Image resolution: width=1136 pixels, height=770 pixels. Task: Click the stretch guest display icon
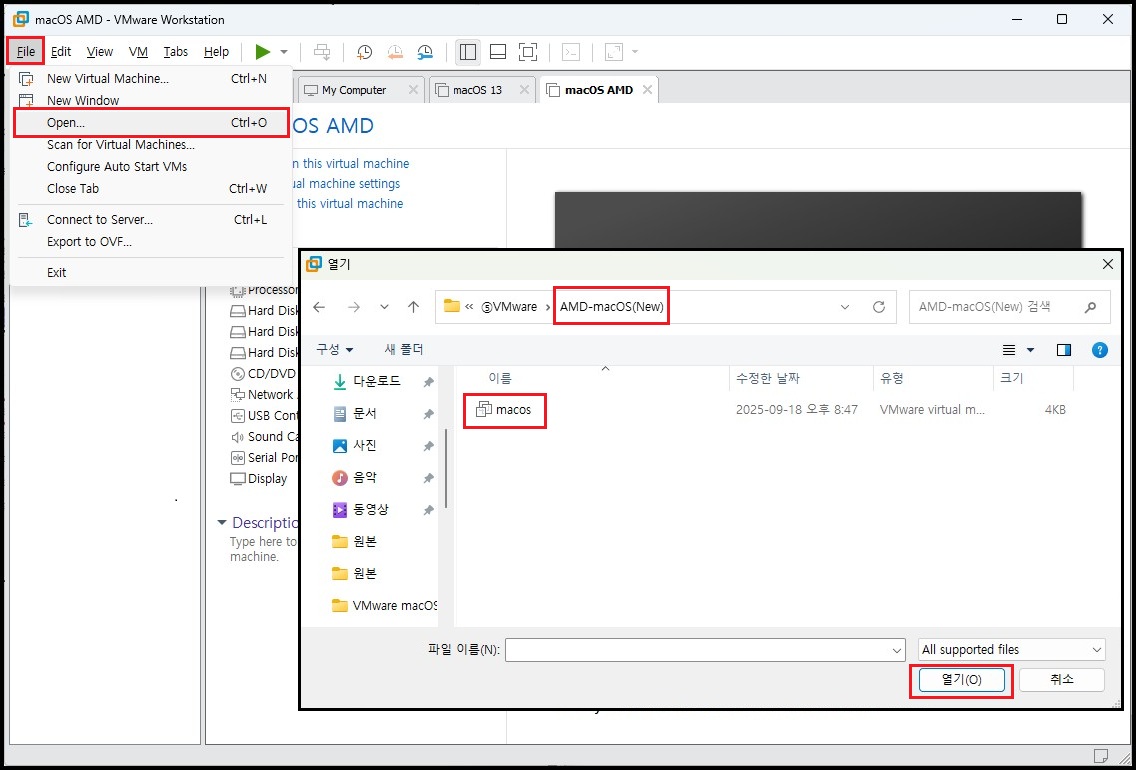pyautogui.click(x=614, y=51)
